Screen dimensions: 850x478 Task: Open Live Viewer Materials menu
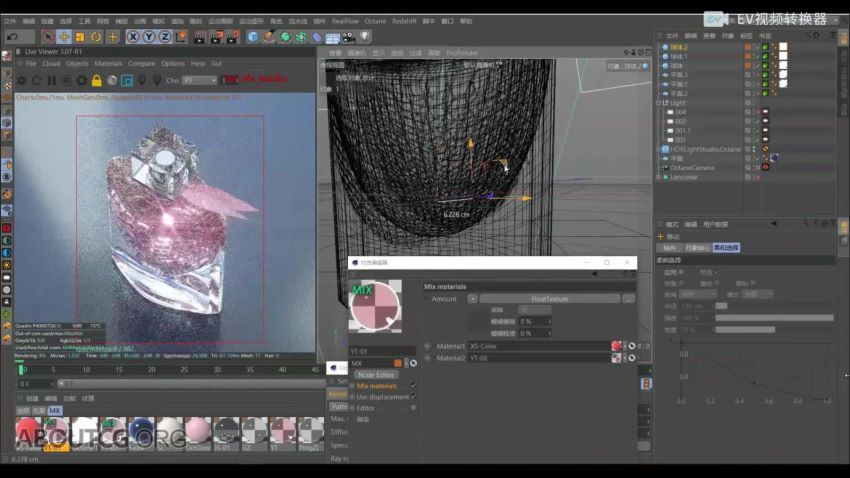click(108, 63)
